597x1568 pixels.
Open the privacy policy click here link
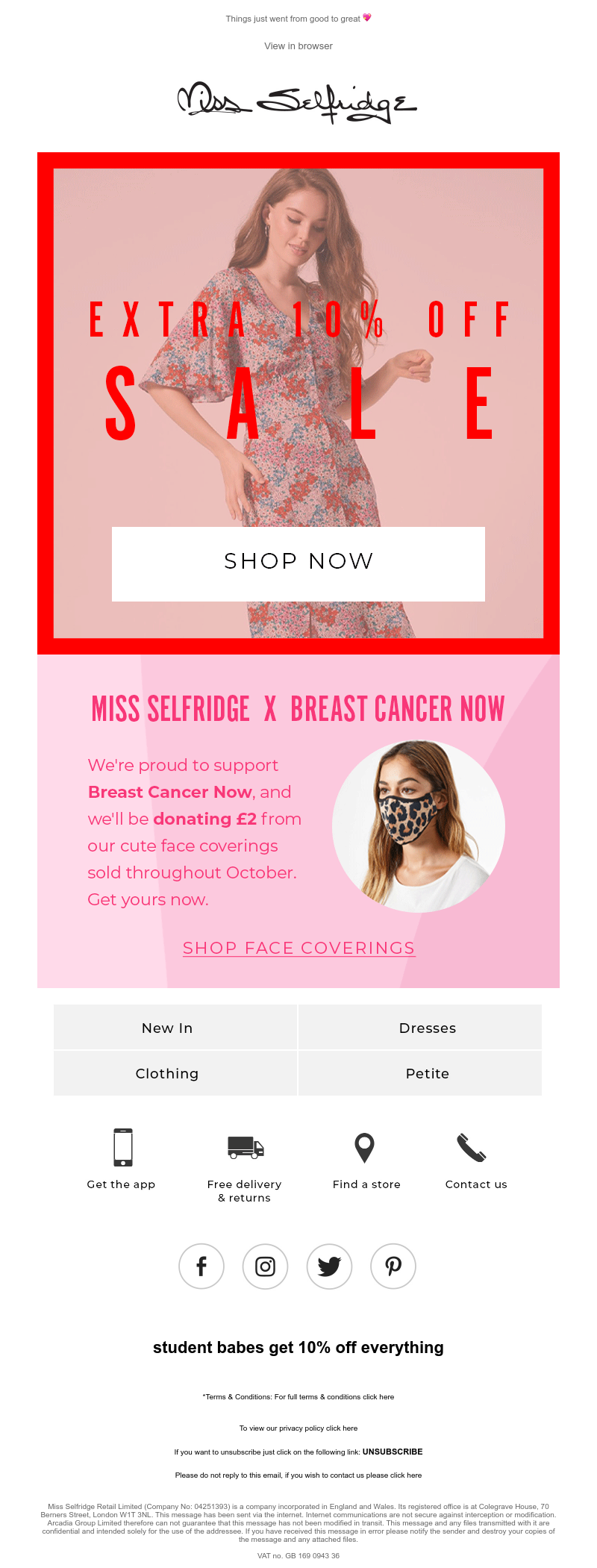coord(342,1428)
